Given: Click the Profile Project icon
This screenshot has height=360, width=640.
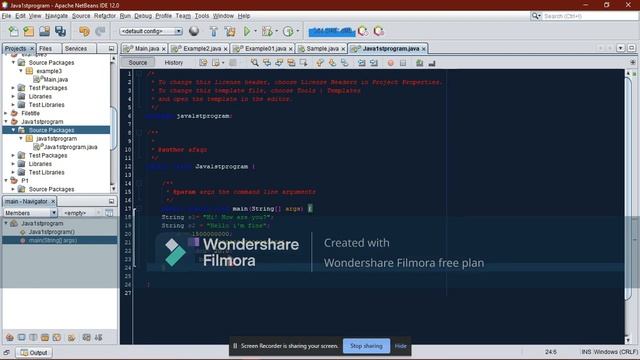Looking at the screenshot, I should pyautogui.click(x=288, y=31).
